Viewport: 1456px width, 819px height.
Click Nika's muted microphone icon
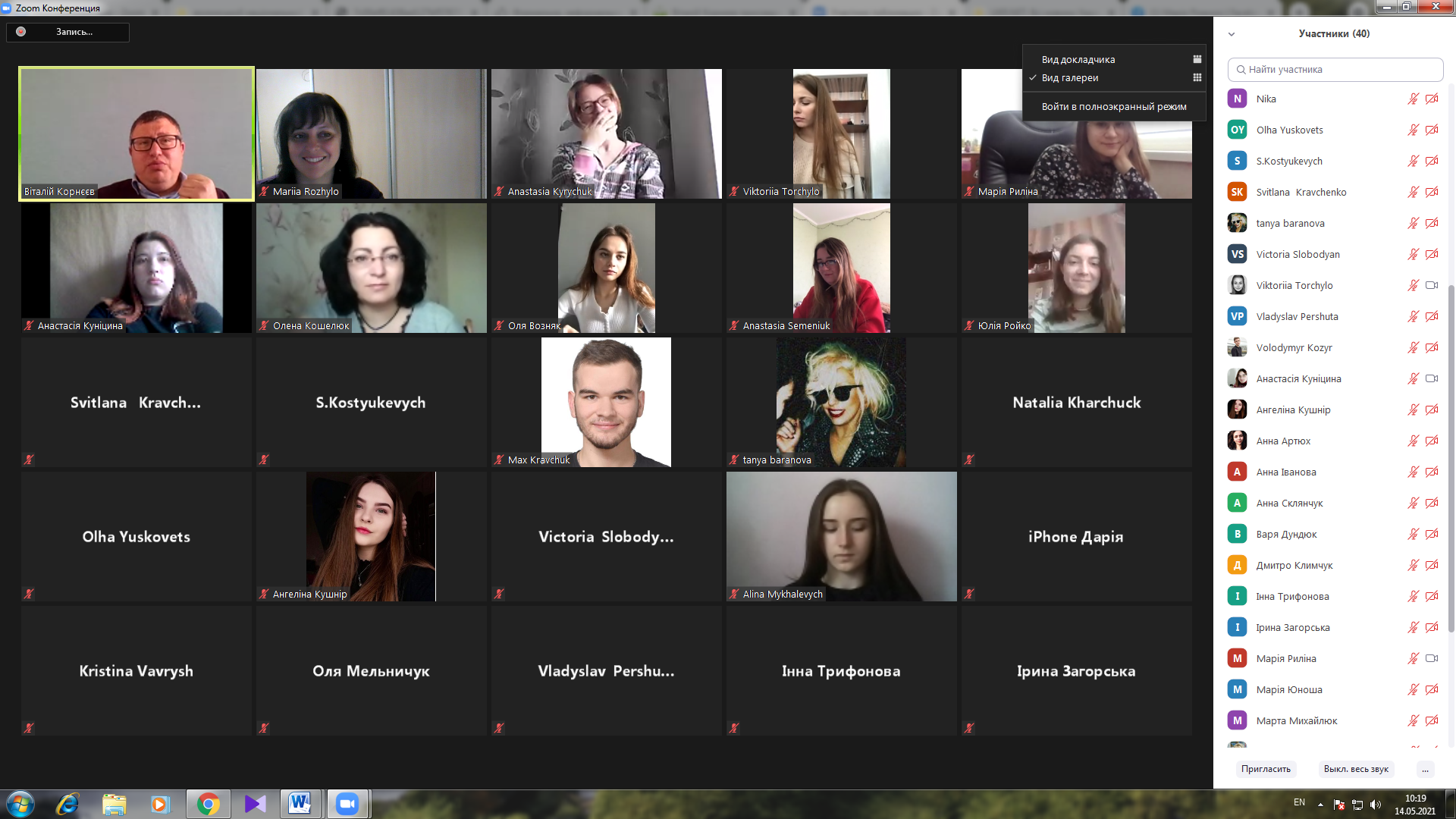[x=1413, y=99]
